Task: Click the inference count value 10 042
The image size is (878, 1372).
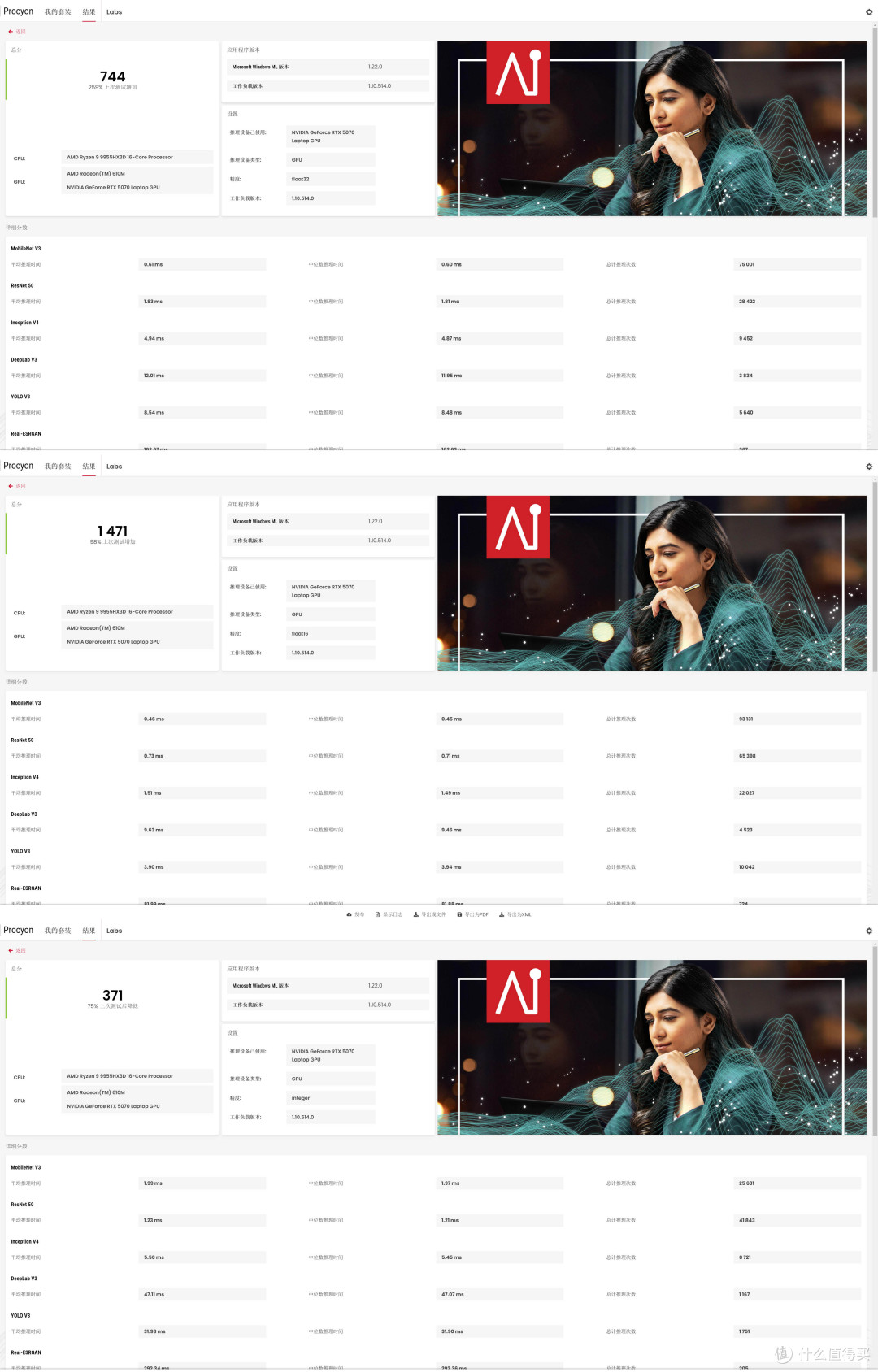Action: click(798, 866)
